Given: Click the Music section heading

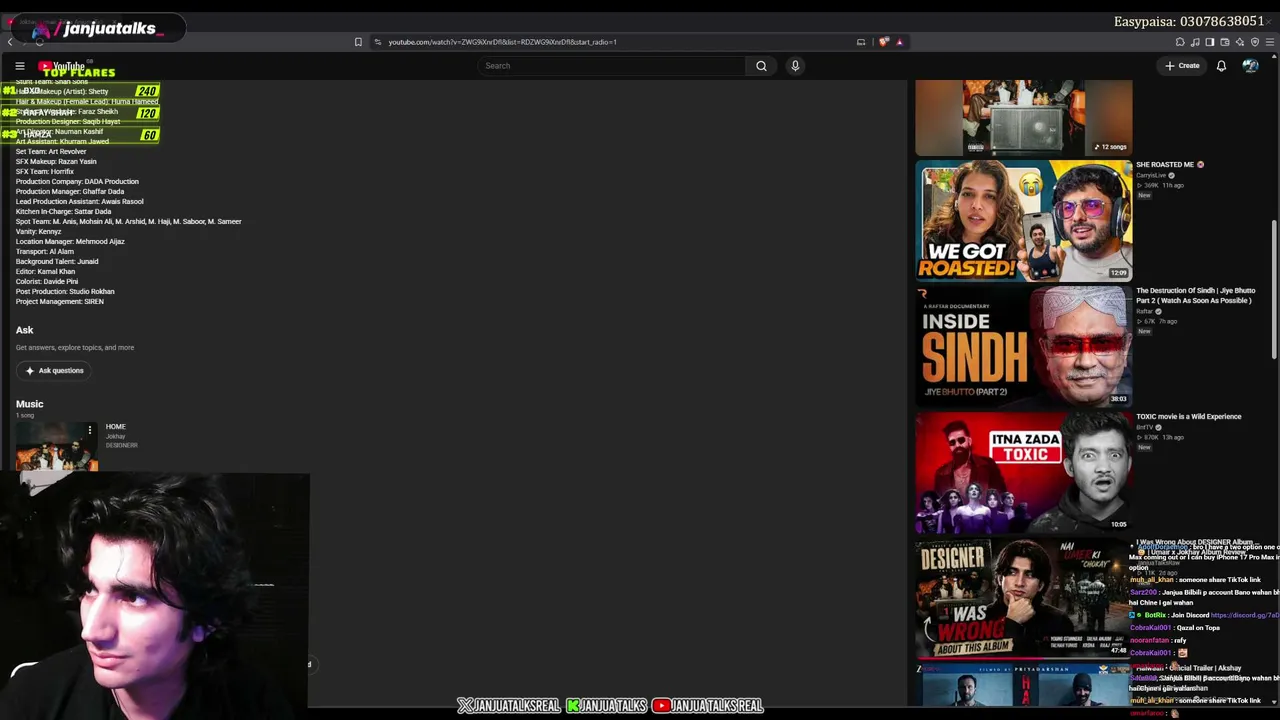Looking at the screenshot, I should pos(30,404).
